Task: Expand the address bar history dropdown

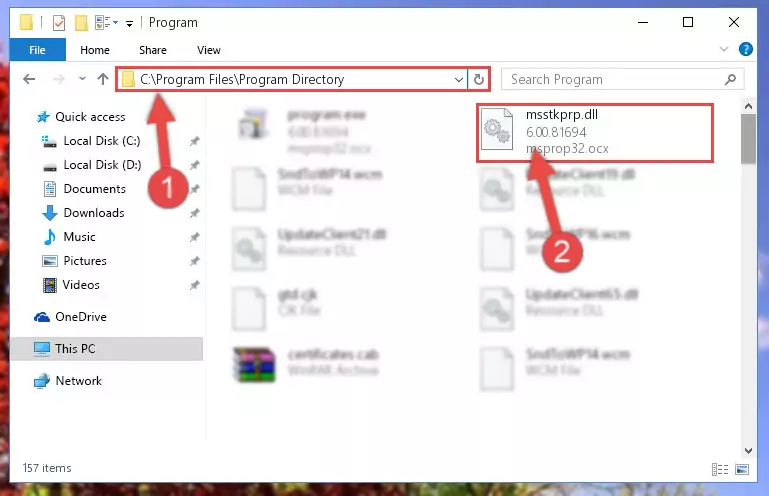Action: pos(459,79)
